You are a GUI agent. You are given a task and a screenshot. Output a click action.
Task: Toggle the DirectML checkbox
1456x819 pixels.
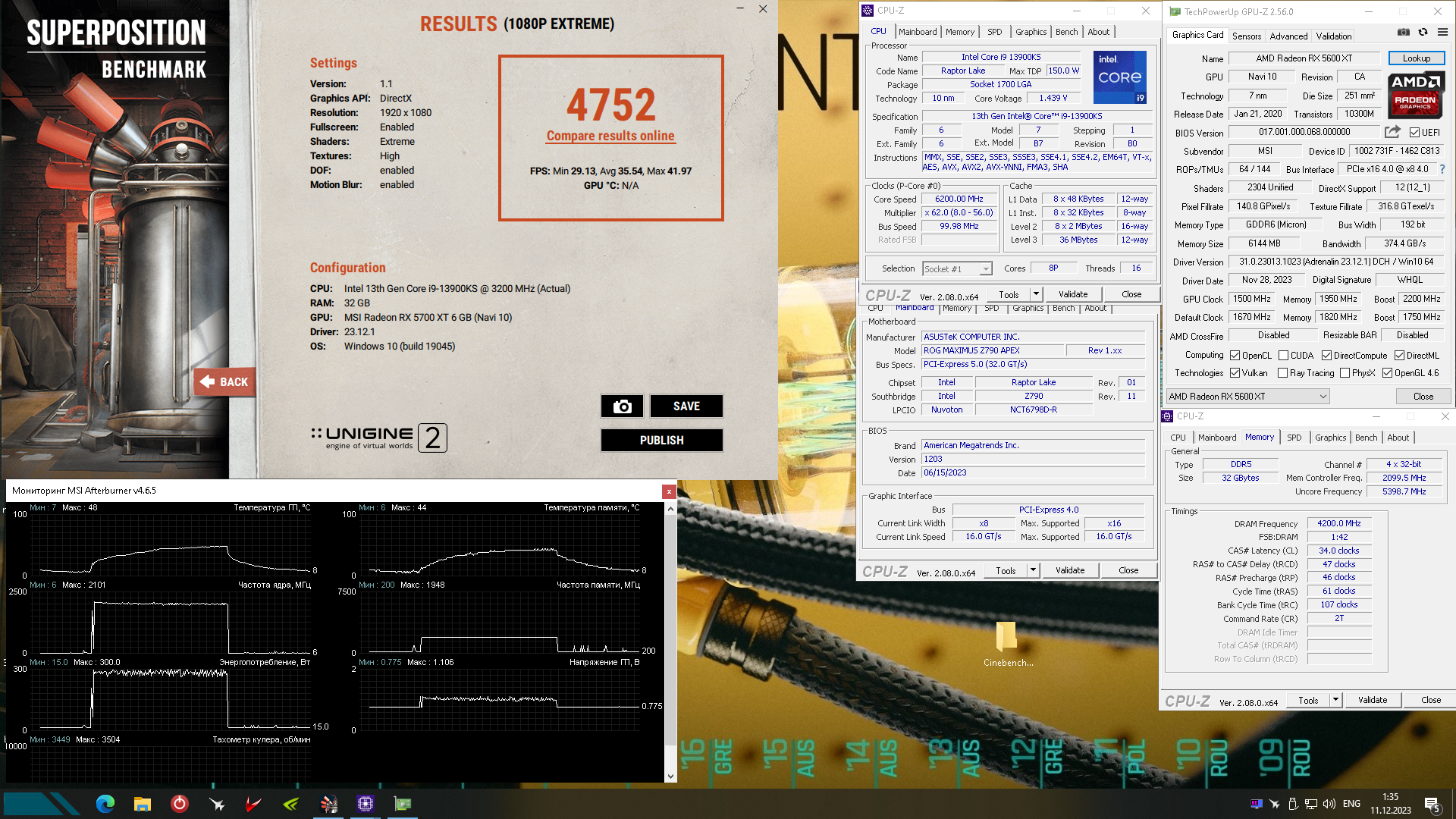(1399, 355)
